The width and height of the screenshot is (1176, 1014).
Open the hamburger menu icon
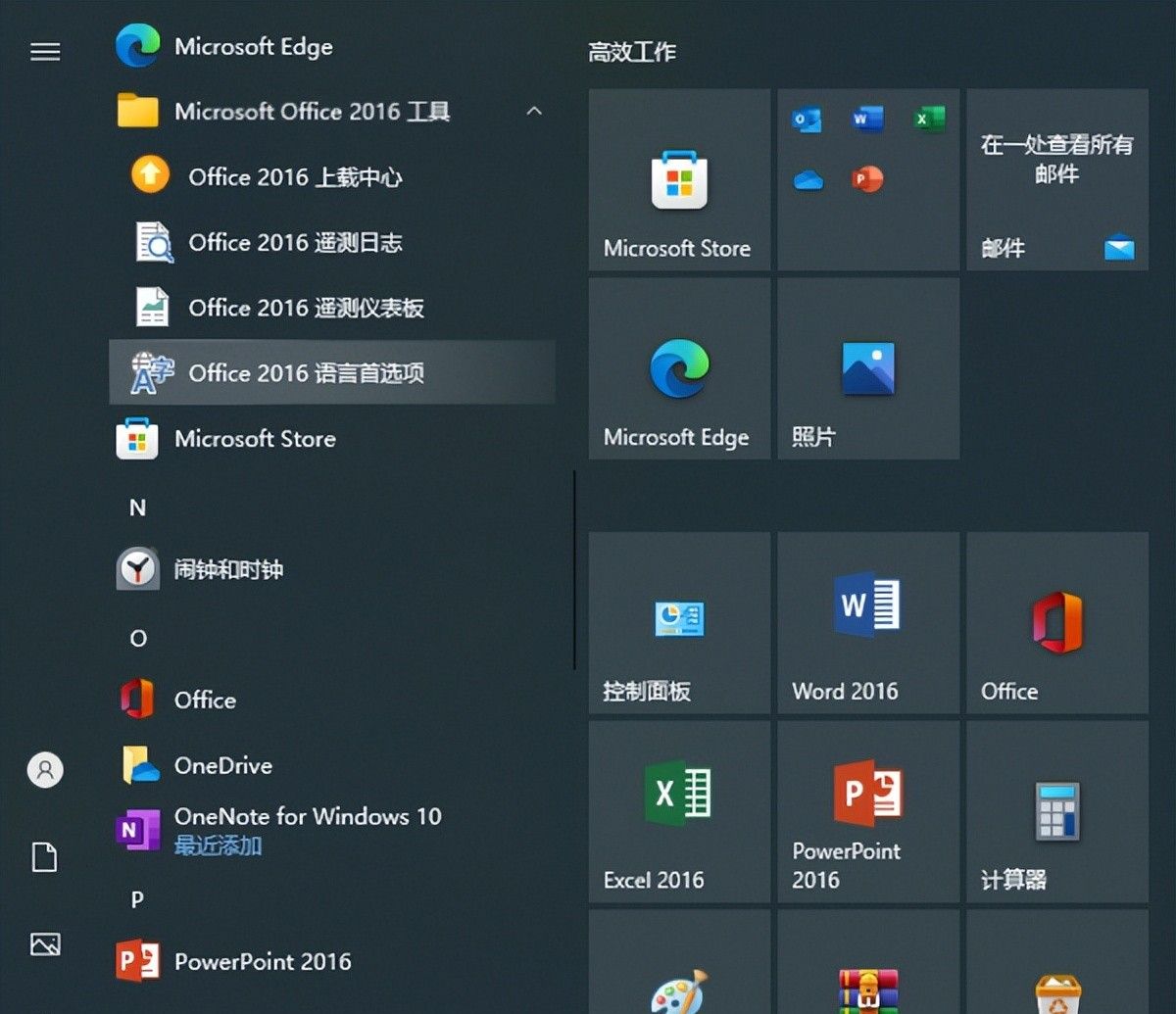tap(45, 52)
